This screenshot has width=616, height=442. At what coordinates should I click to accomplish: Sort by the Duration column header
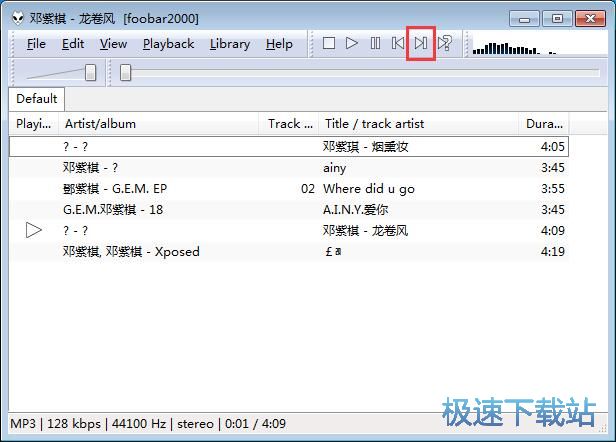(x=544, y=124)
